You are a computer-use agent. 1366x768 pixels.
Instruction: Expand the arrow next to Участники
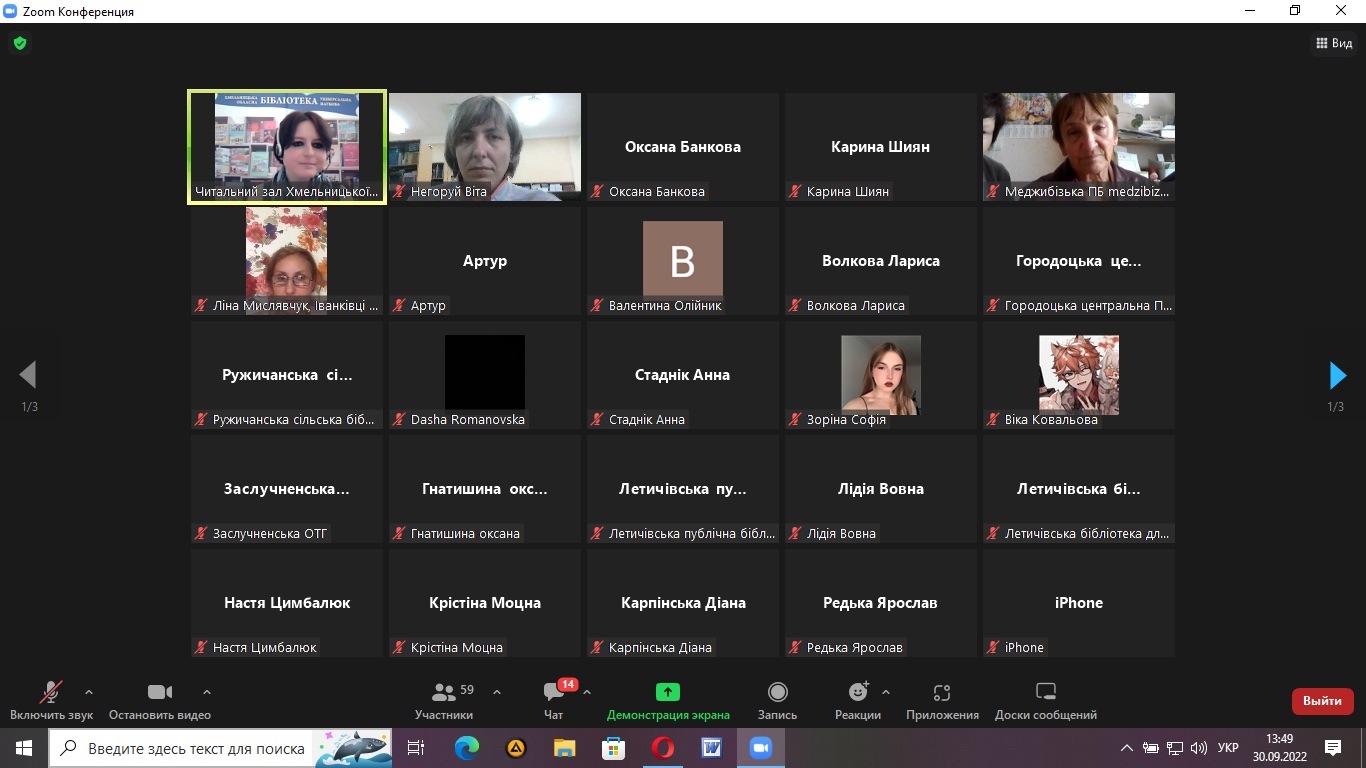pos(497,691)
